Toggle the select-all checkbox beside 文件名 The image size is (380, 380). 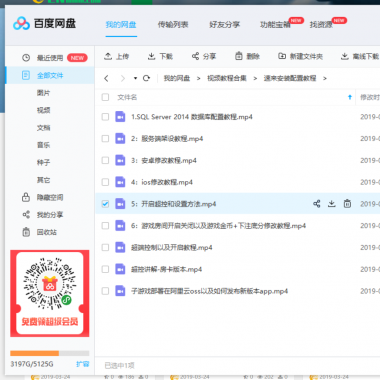tap(105, 97)
